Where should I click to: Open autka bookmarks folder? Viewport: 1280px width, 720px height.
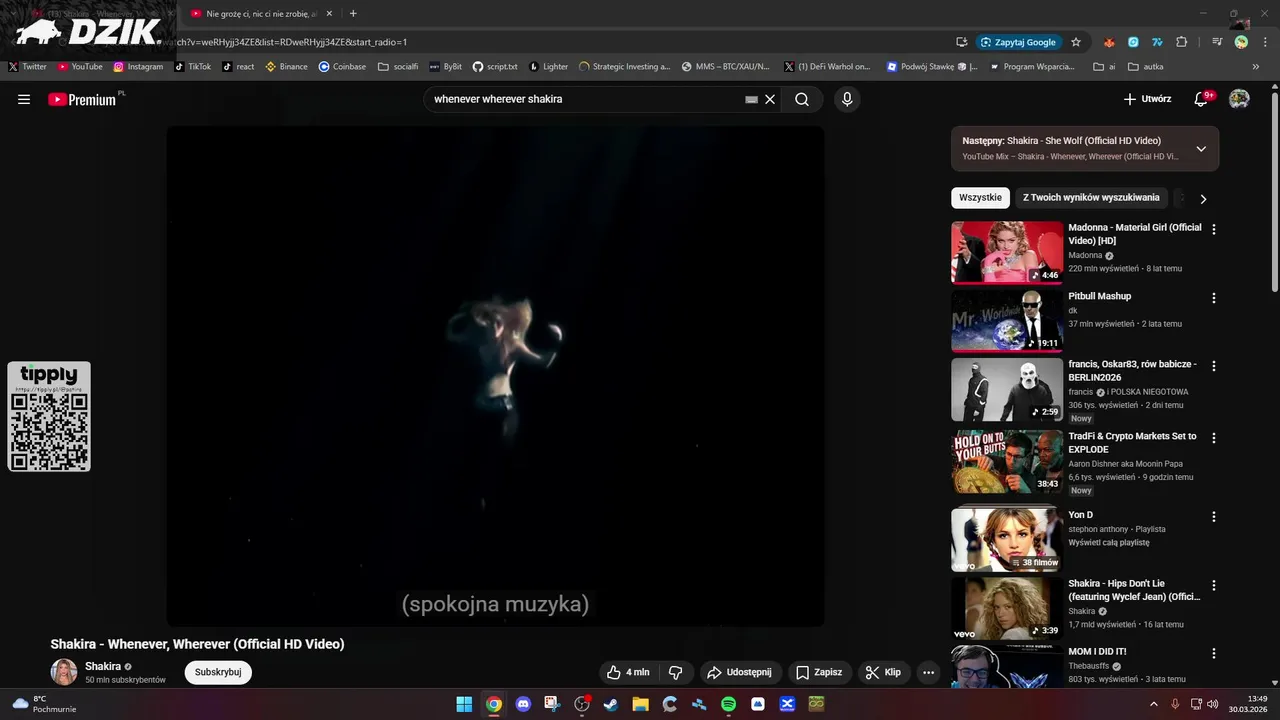(x=1145, y=67)
